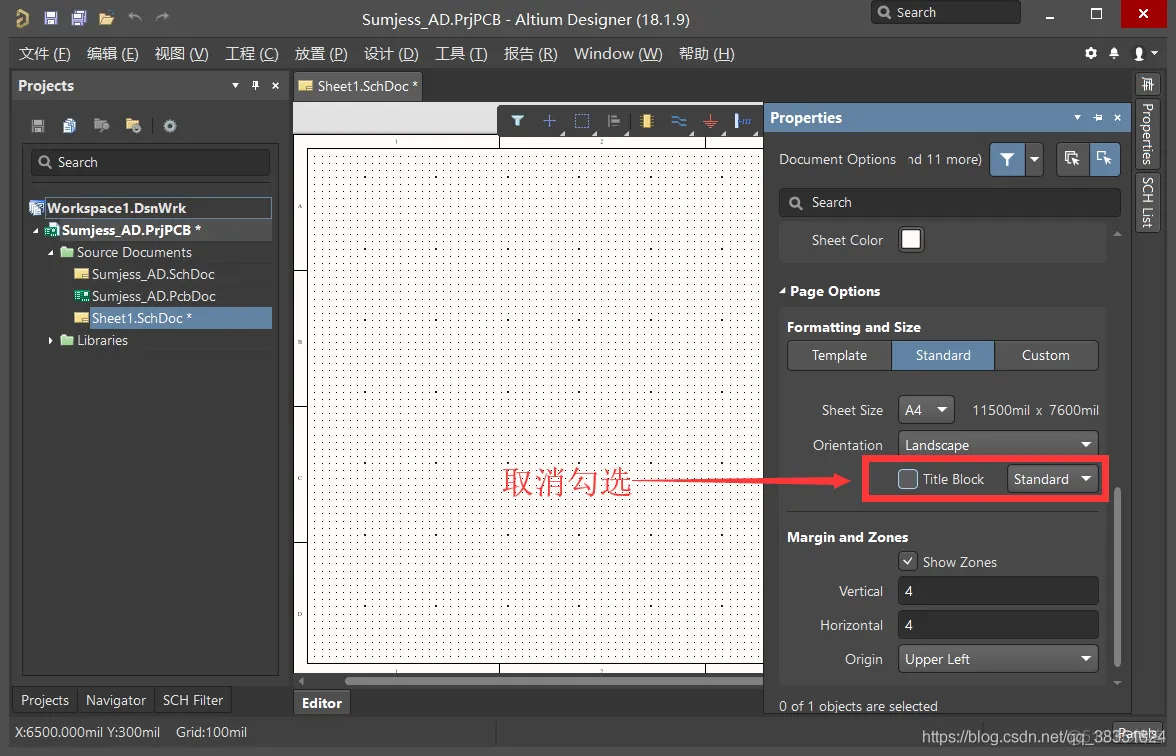1176x756 pixels.
Task: Collapse the Page Options section
Action: (783, 291)
